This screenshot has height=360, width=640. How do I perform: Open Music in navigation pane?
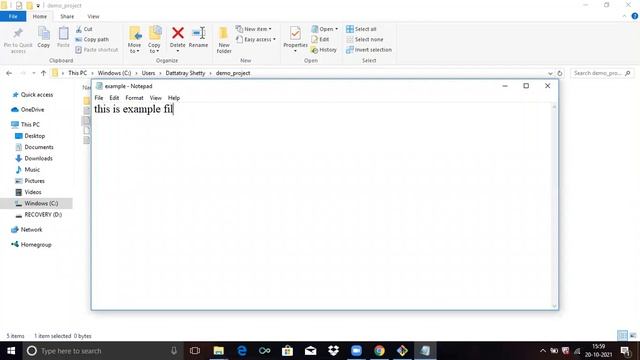tap(32, 169)
